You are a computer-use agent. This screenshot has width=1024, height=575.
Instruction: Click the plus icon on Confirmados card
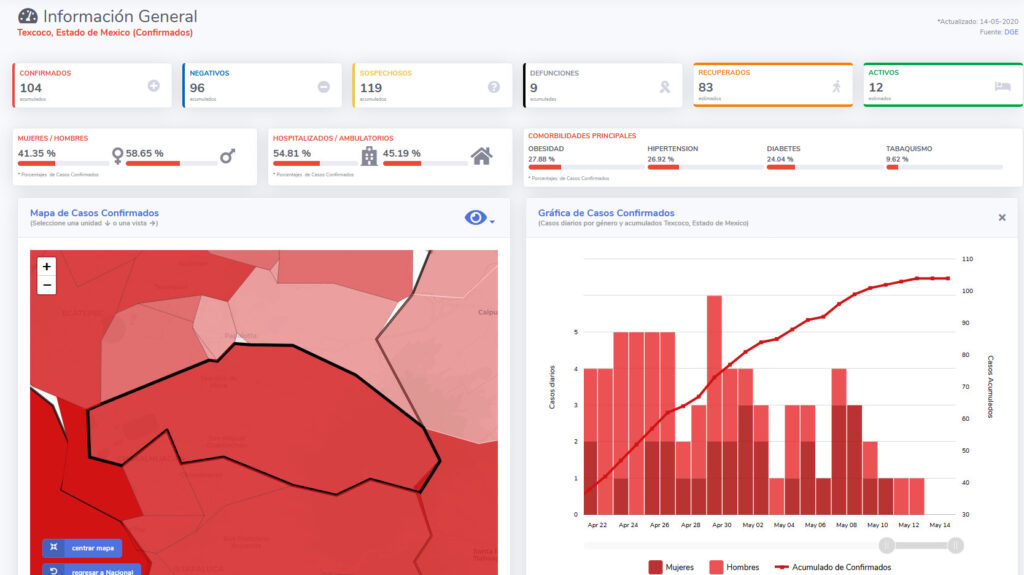coord(153,87)
